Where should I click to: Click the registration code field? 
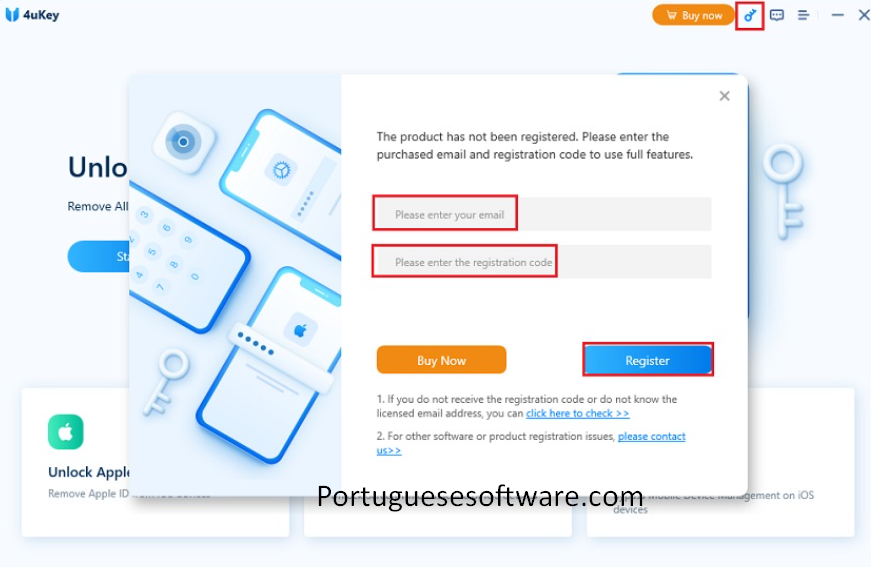click(542, 262)
